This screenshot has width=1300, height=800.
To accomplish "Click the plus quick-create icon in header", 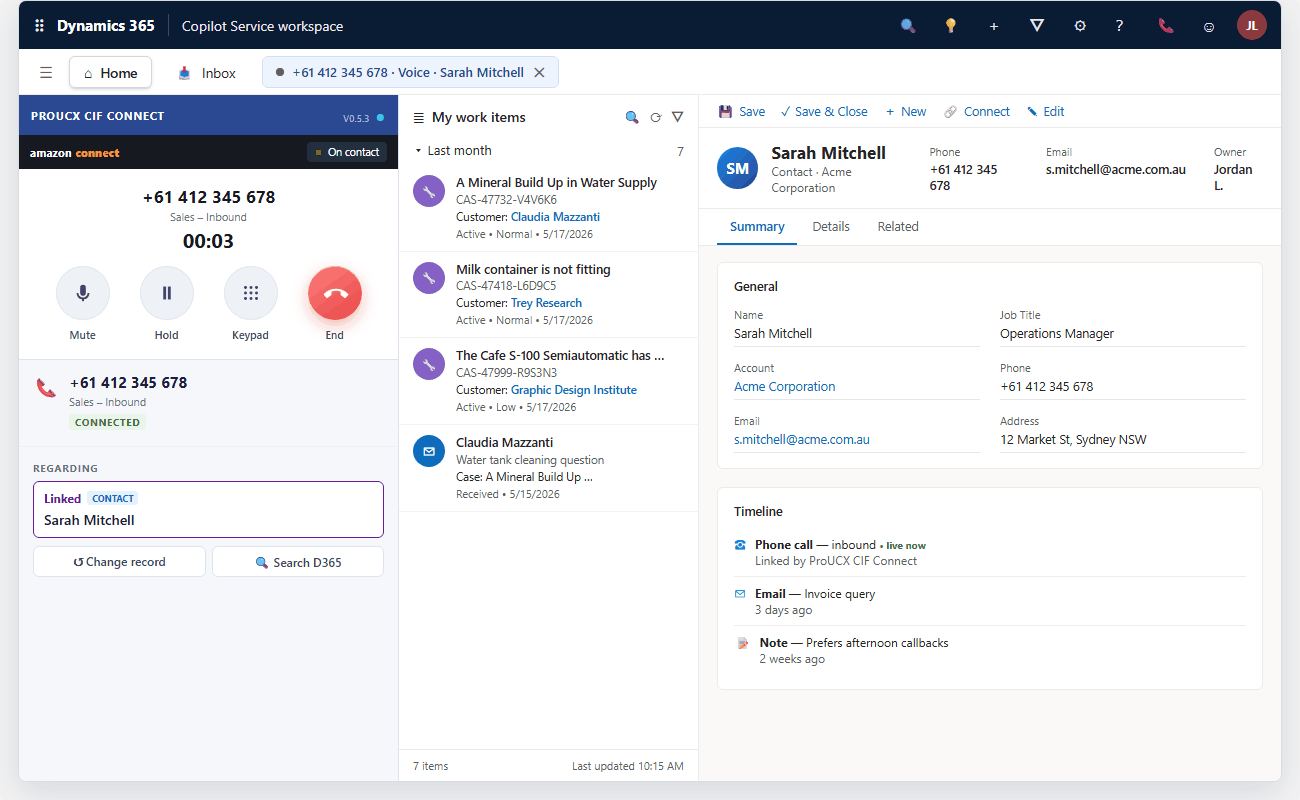I will (994, 26).
